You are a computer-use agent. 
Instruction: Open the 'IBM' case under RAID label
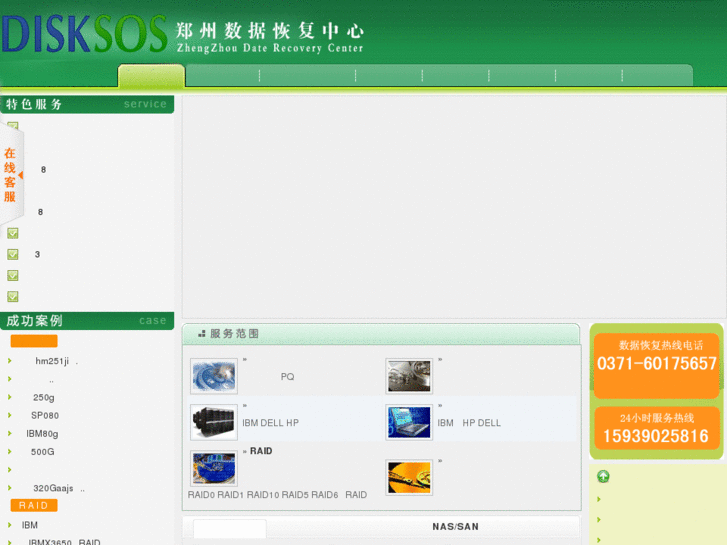pos(30,525)
